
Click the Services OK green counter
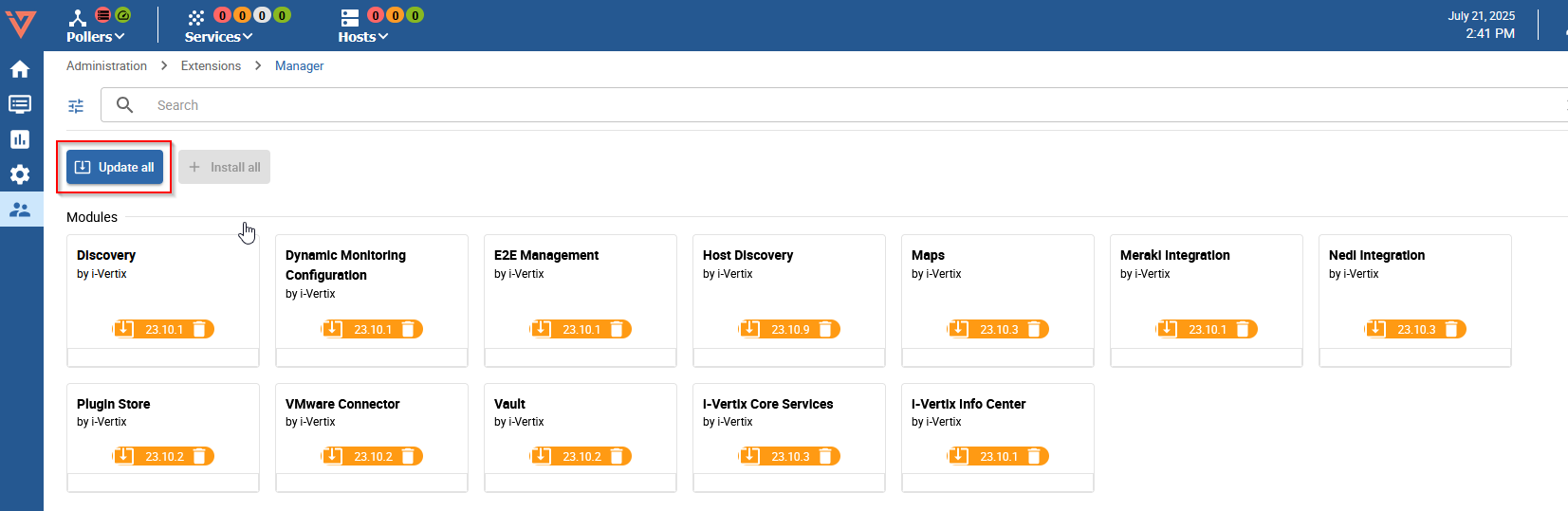(282, 15)
